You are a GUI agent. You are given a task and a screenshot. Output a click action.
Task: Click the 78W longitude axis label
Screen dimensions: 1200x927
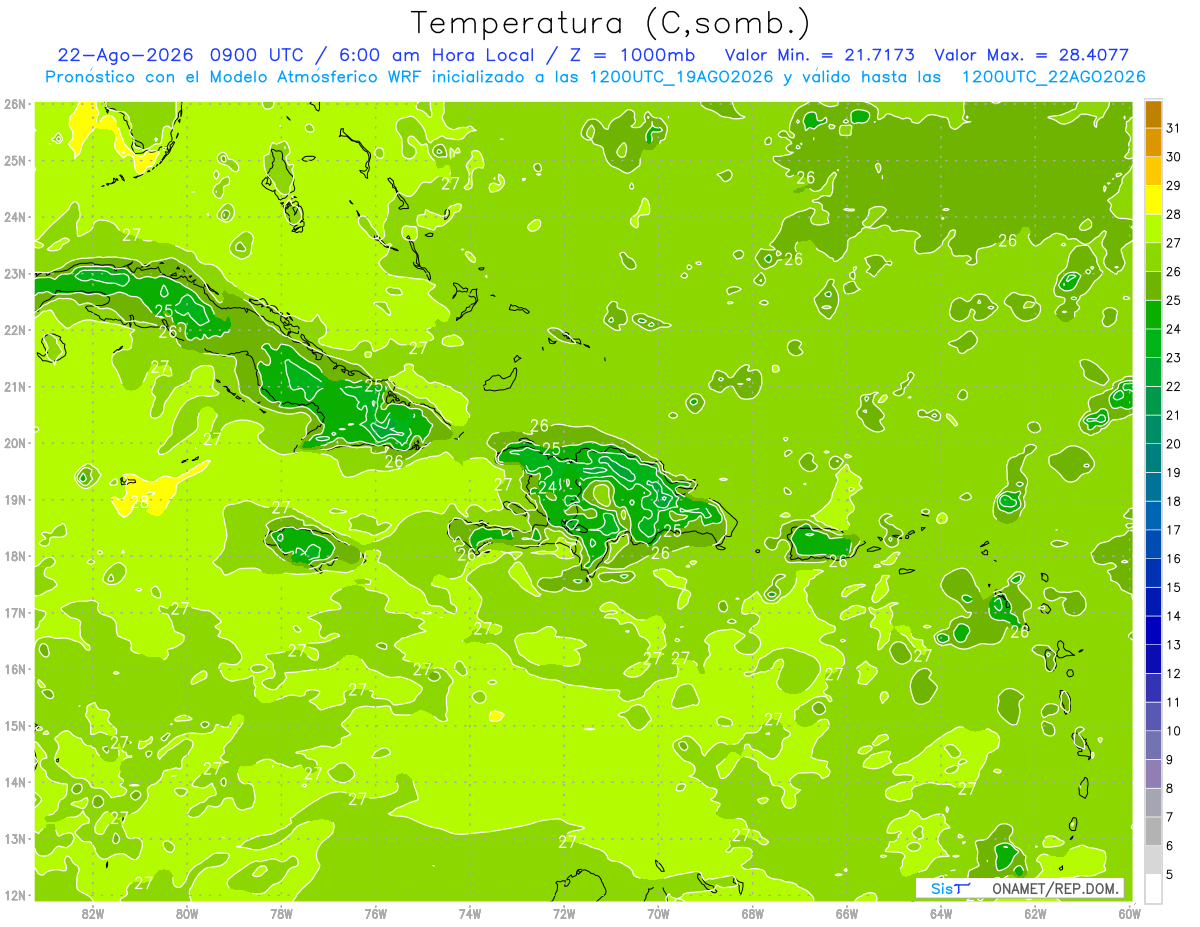(x=281, y=913)
